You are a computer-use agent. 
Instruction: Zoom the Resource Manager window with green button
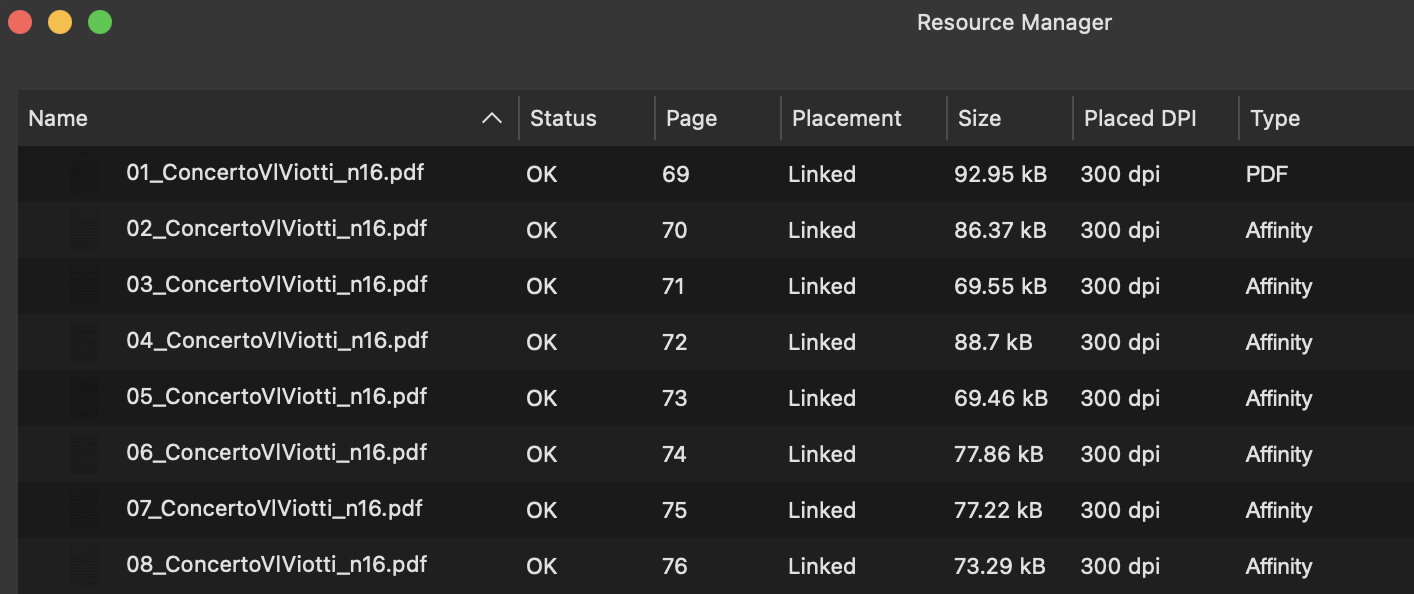coord(100,22)
